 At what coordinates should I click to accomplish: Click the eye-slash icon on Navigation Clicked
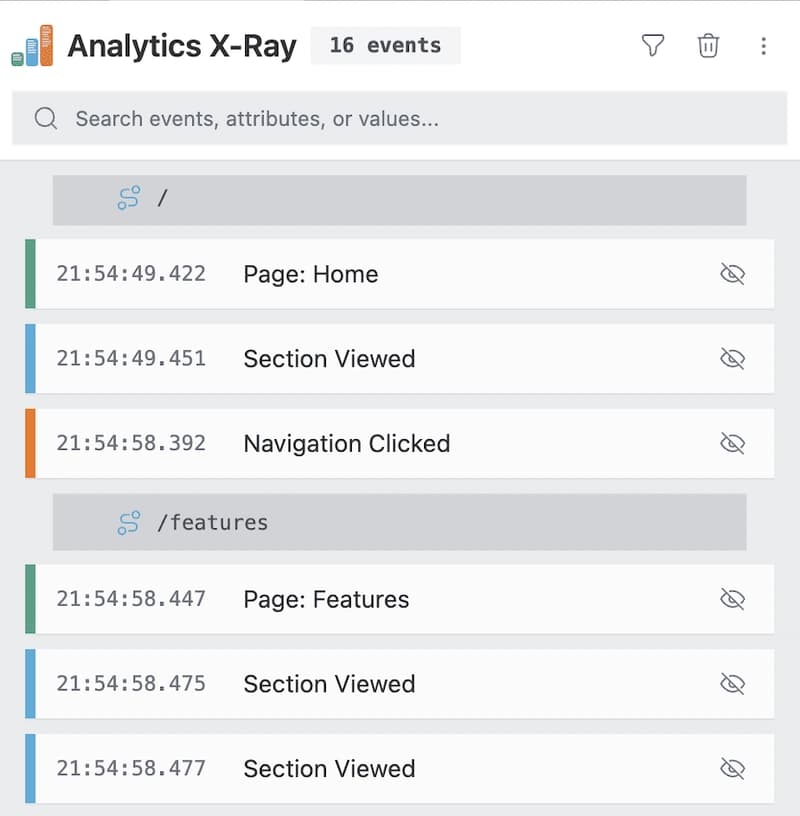[733, 444]
